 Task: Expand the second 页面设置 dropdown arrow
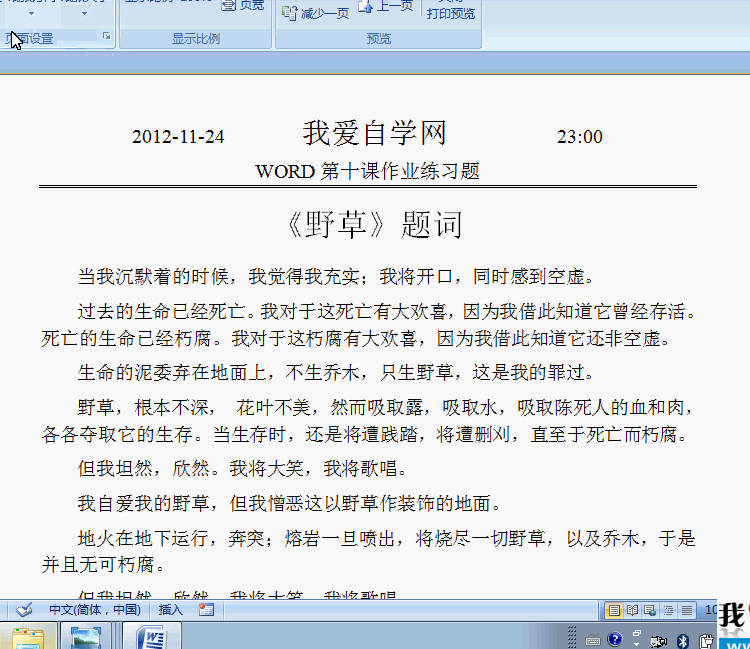click(85, 13)
